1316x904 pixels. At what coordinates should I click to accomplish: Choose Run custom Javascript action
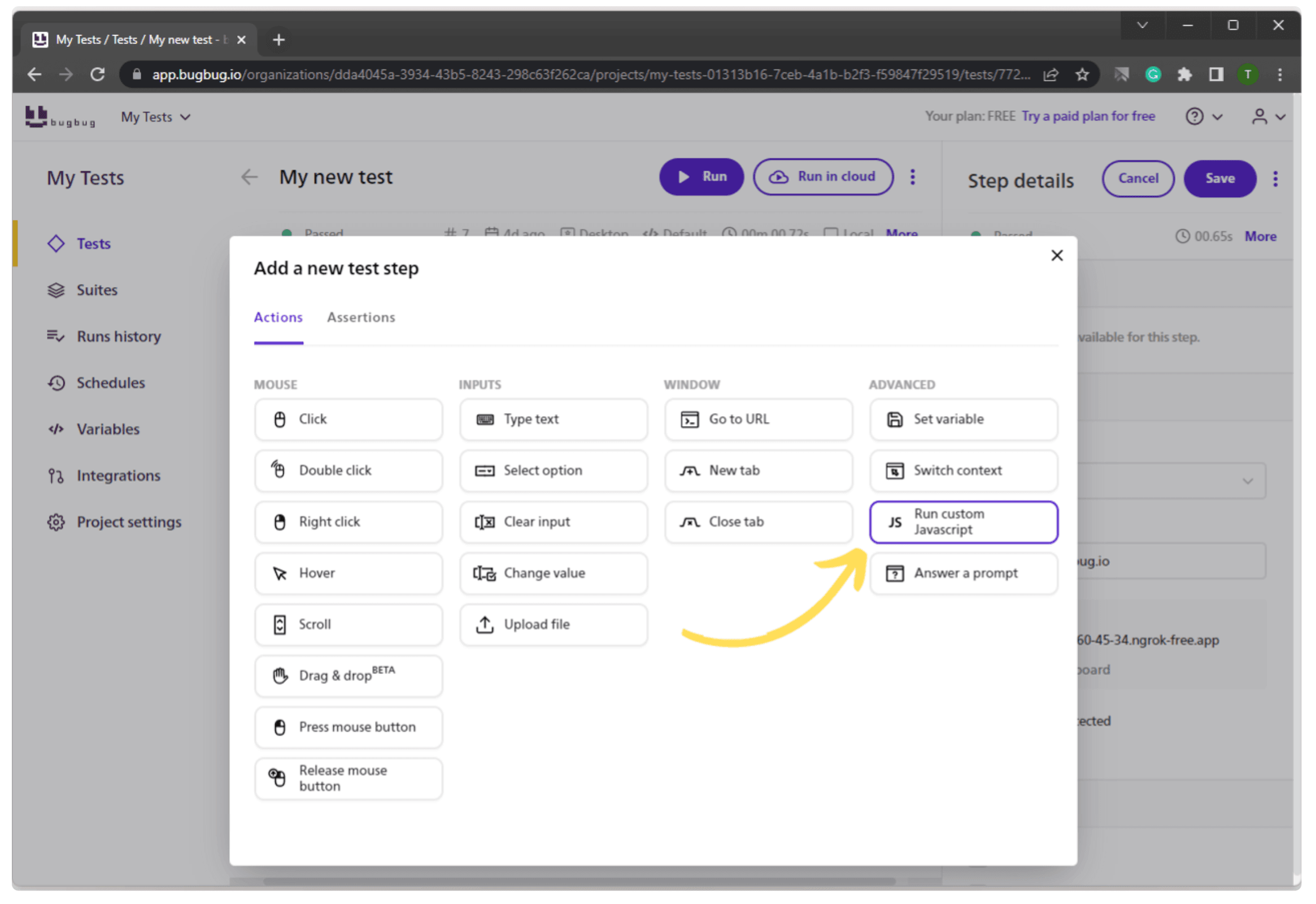pos(964,522)
